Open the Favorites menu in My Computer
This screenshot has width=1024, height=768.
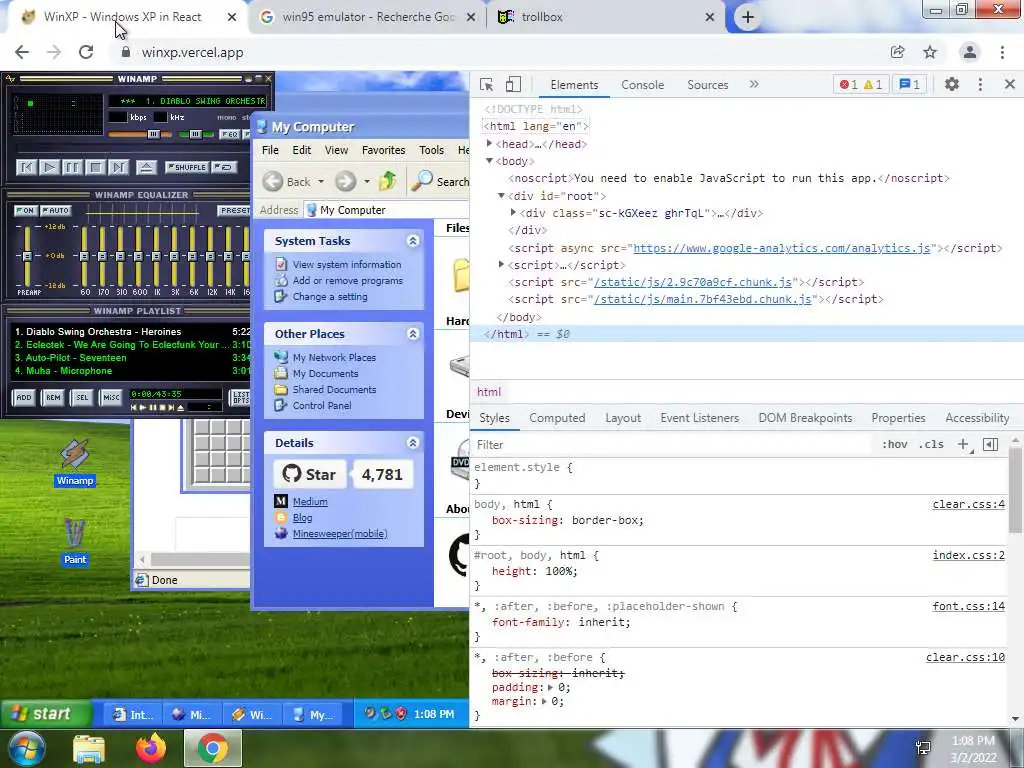tap(383, 150)
